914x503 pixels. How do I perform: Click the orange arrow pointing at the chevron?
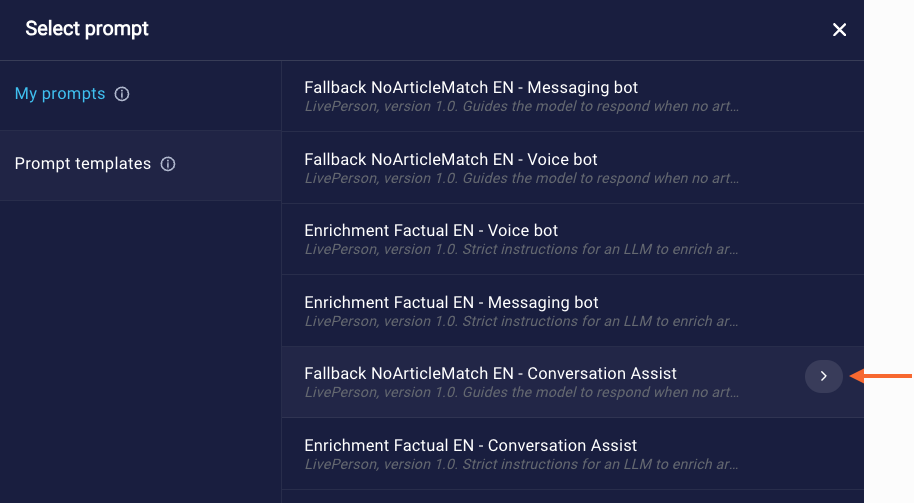pyautogui.click(x=881, y=376)
